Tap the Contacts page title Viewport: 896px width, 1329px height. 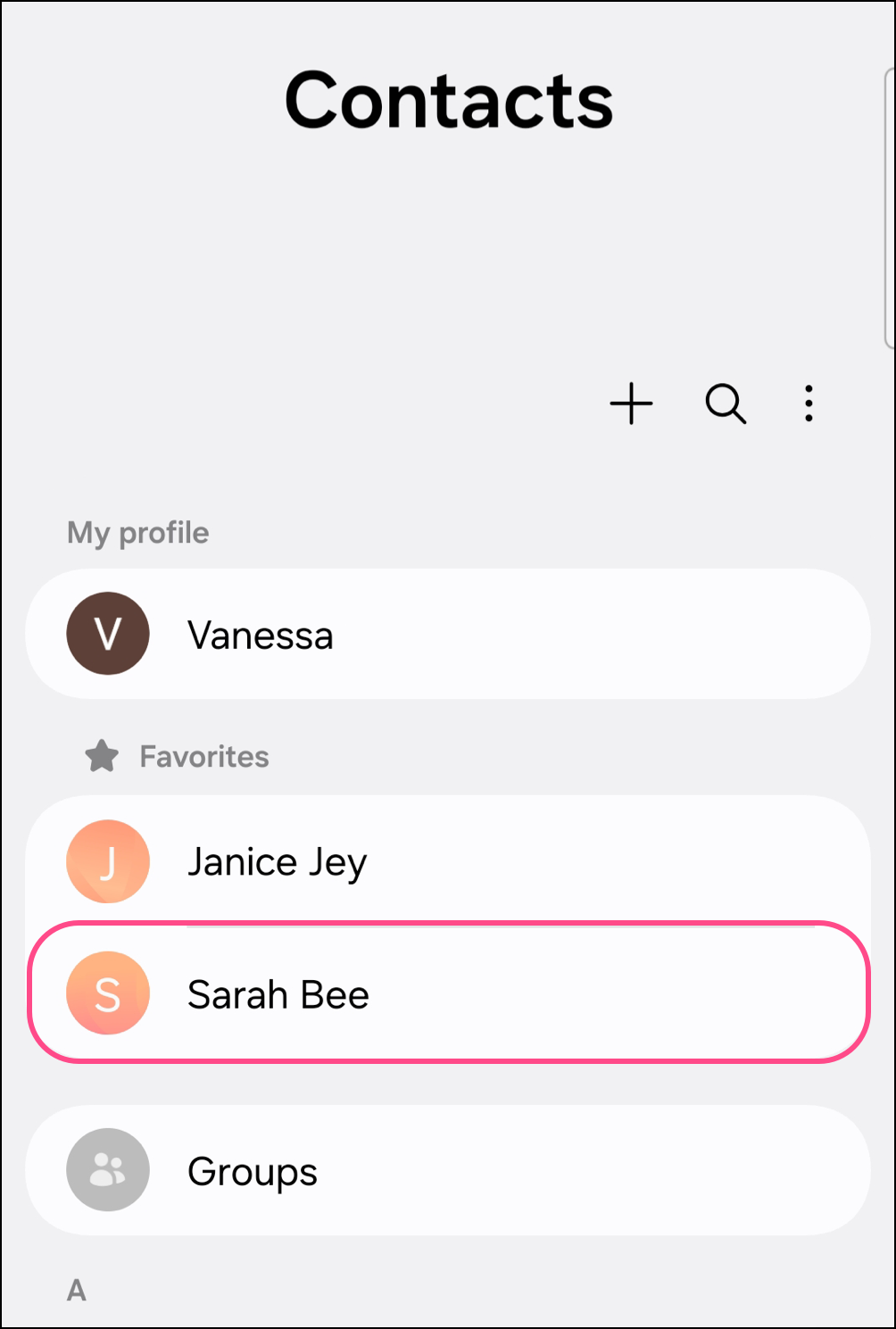click(449, 101)
